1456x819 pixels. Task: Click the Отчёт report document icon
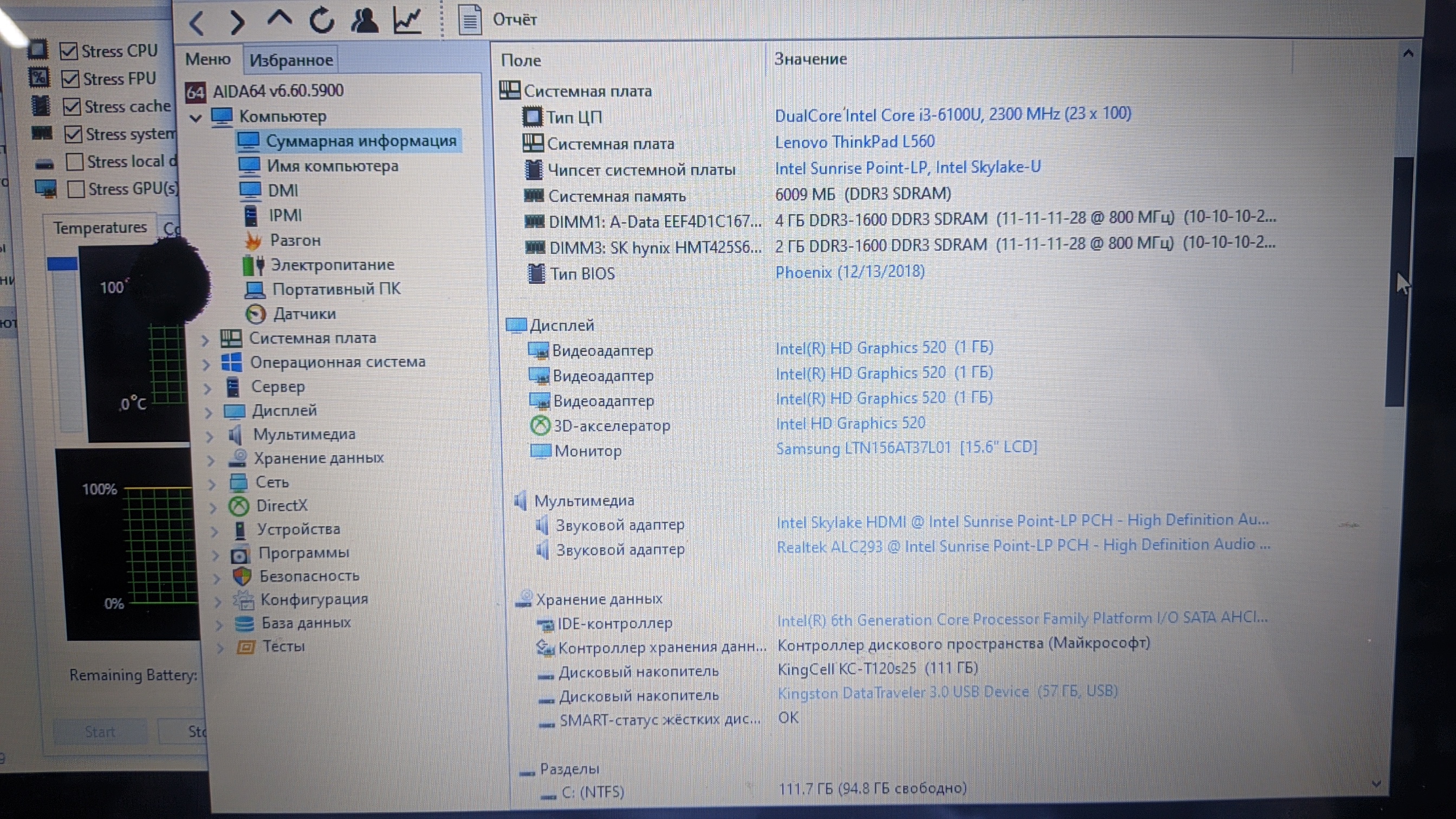click(470, 20)
